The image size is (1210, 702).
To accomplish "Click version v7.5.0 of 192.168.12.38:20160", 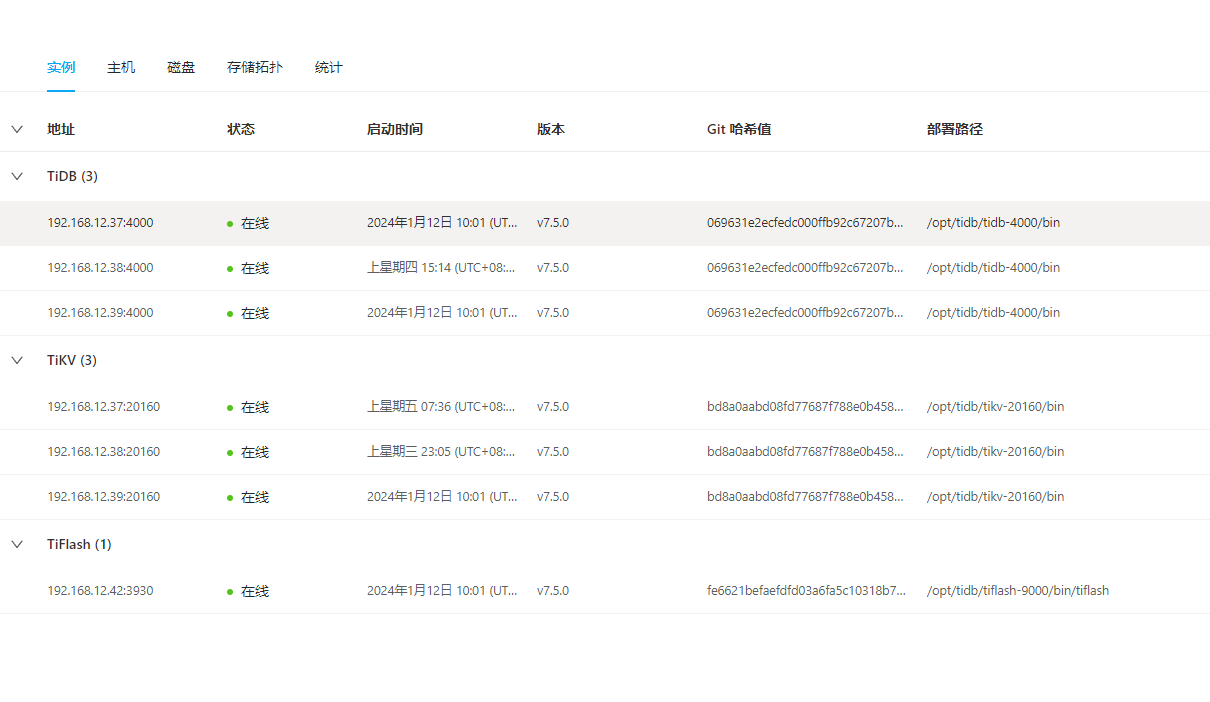I will pos(553,452).
